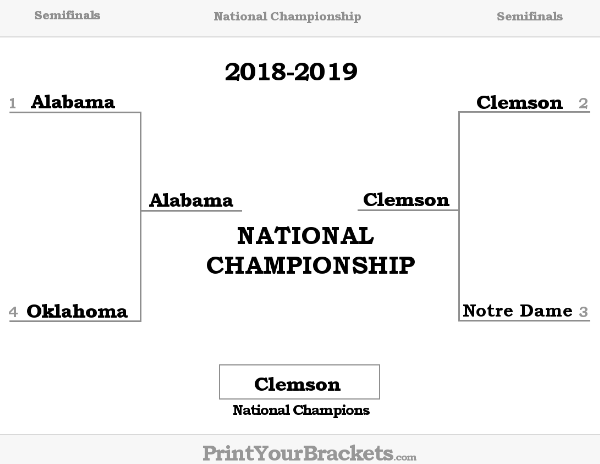Click seed 3 Notre Dame team entry

pos(518,311)
